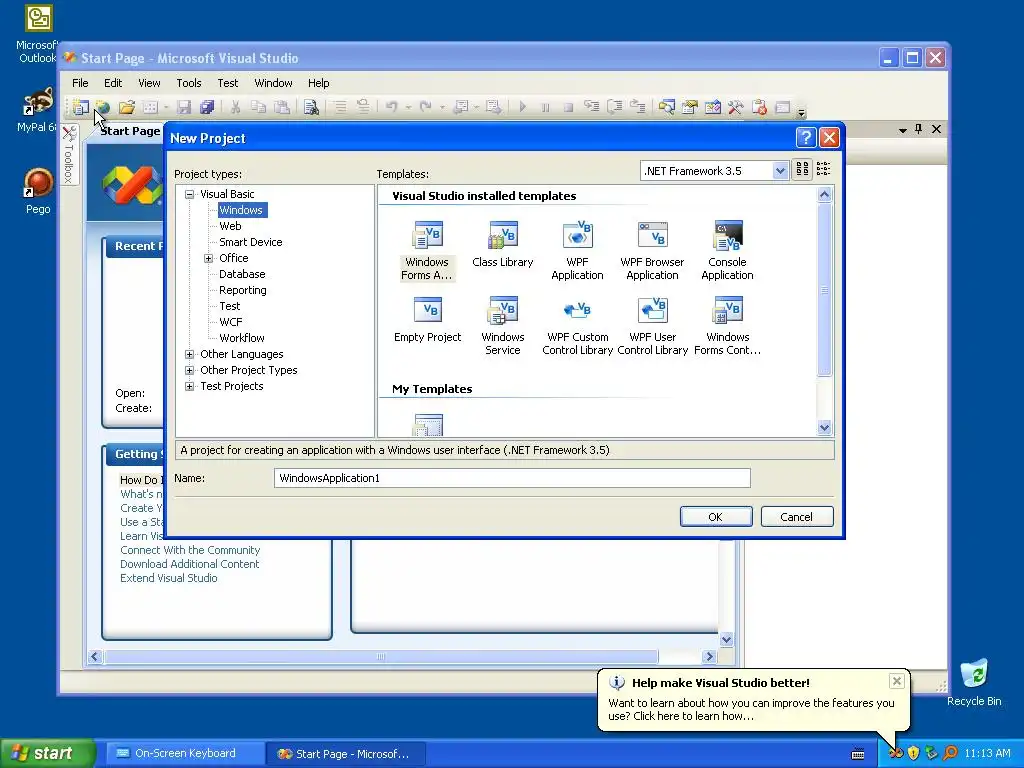Select the Smart Device project type
1024x768 pixels.
pyautogui.click(x=251, y=242)
